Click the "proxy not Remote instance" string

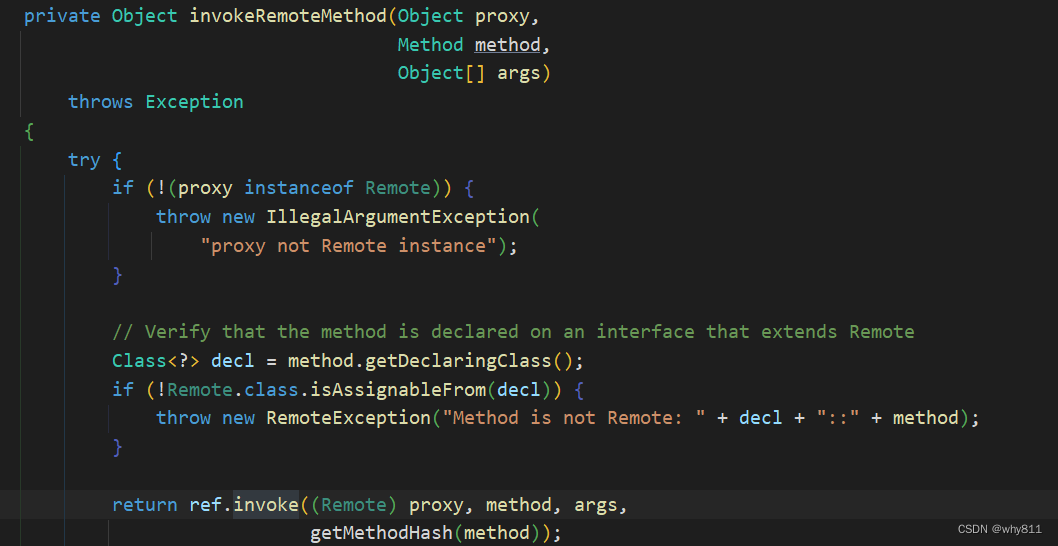click(x=348, y=246)
